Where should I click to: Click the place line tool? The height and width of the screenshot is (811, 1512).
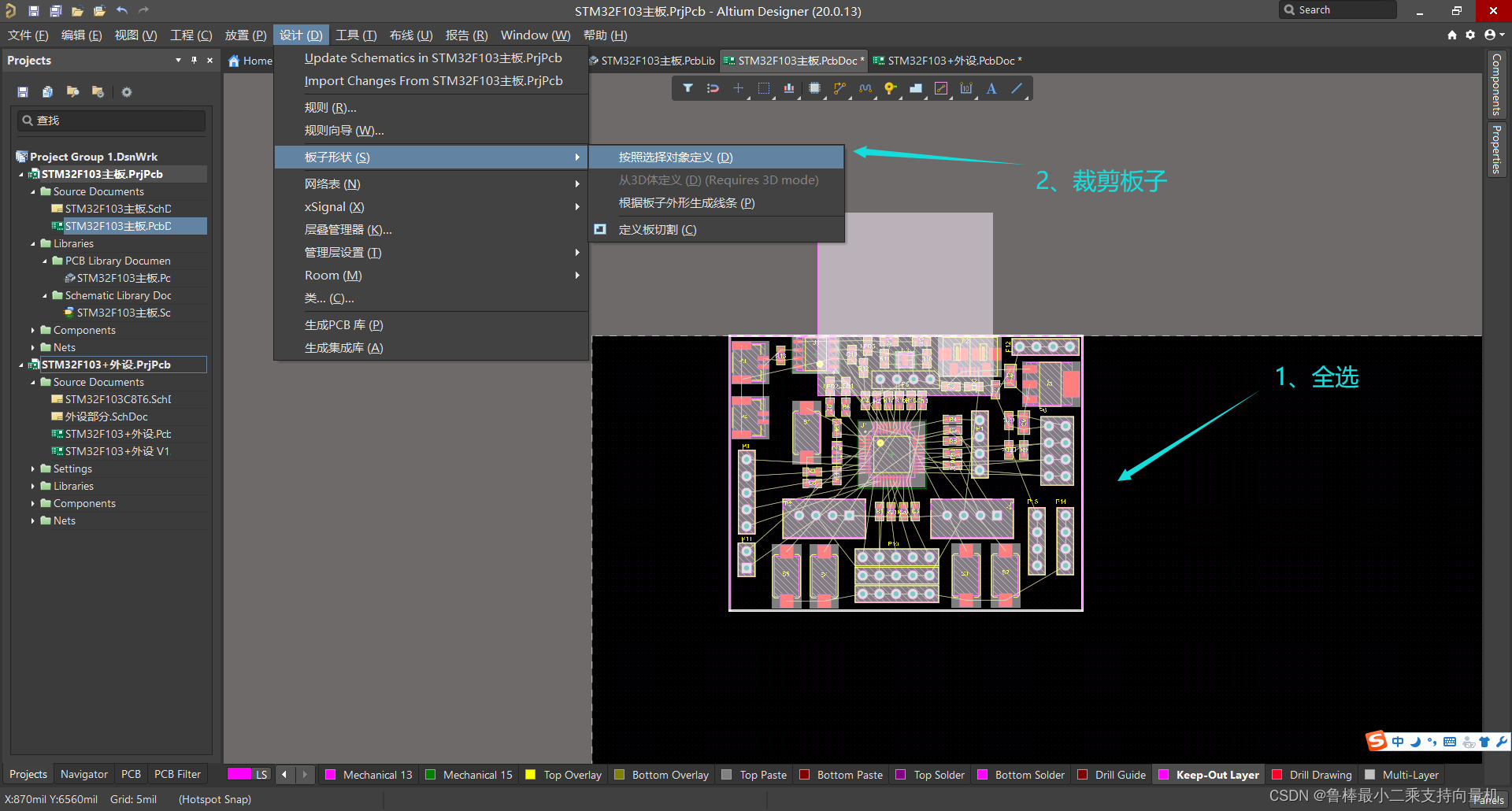coord(1017,88)
